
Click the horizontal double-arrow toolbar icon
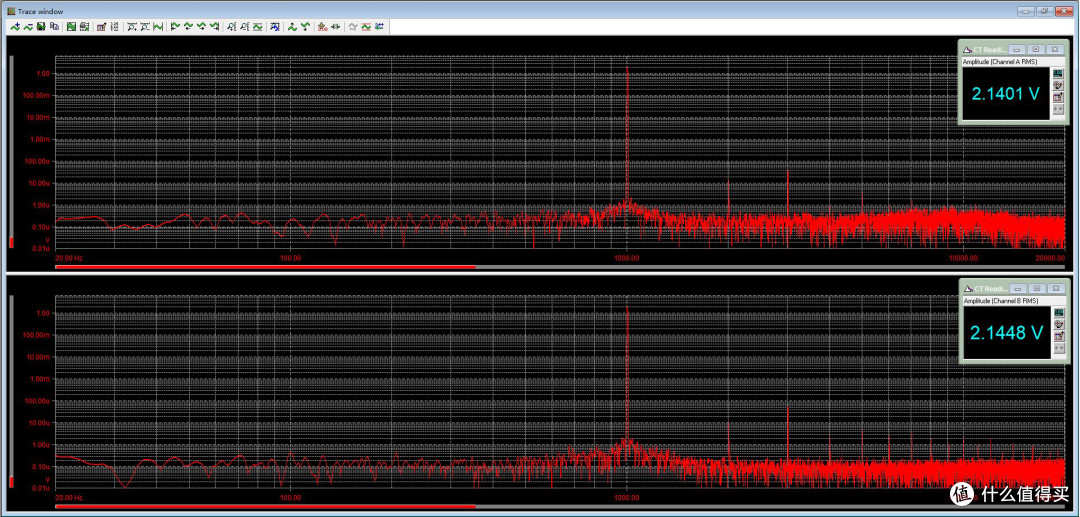335,27
